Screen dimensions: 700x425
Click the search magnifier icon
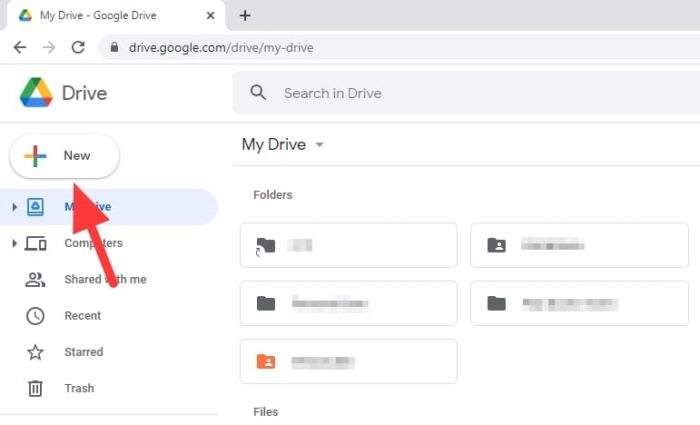point(258,93)
